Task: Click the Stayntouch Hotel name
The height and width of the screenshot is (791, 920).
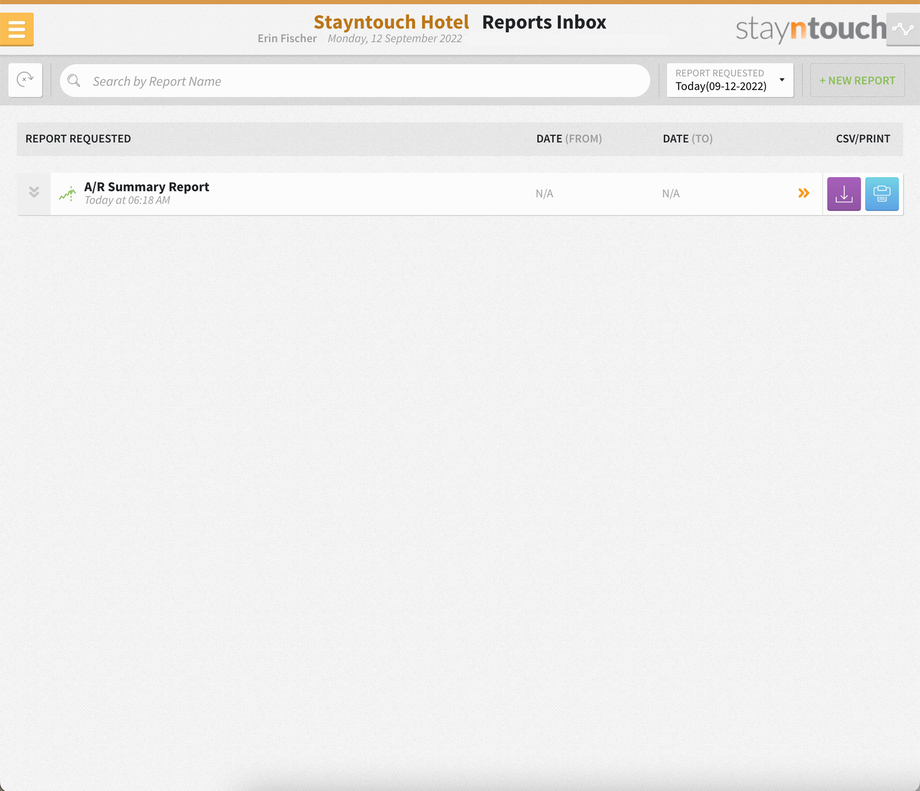Action: [391, 22]
